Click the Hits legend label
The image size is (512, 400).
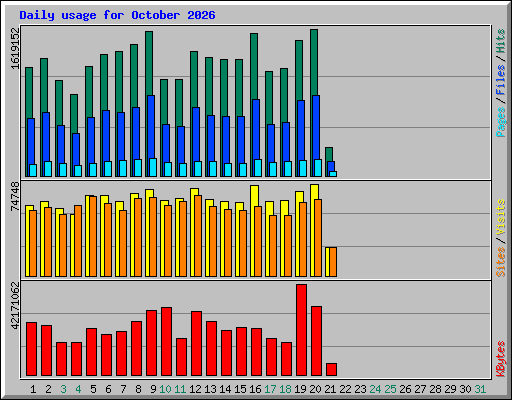point(501,41)
